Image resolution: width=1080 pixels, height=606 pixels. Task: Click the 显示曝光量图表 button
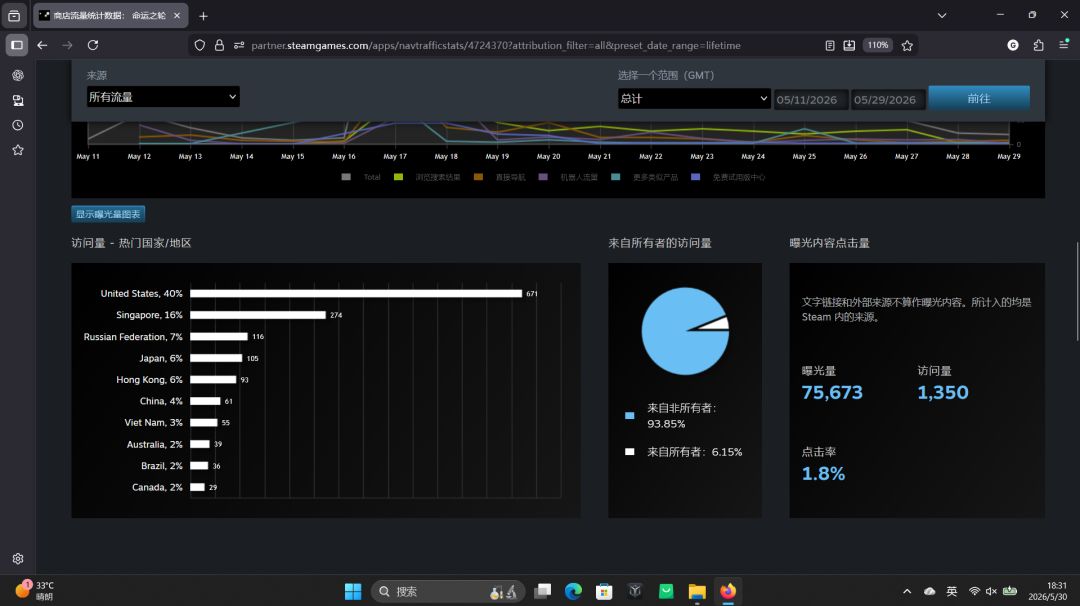(108, 214)
